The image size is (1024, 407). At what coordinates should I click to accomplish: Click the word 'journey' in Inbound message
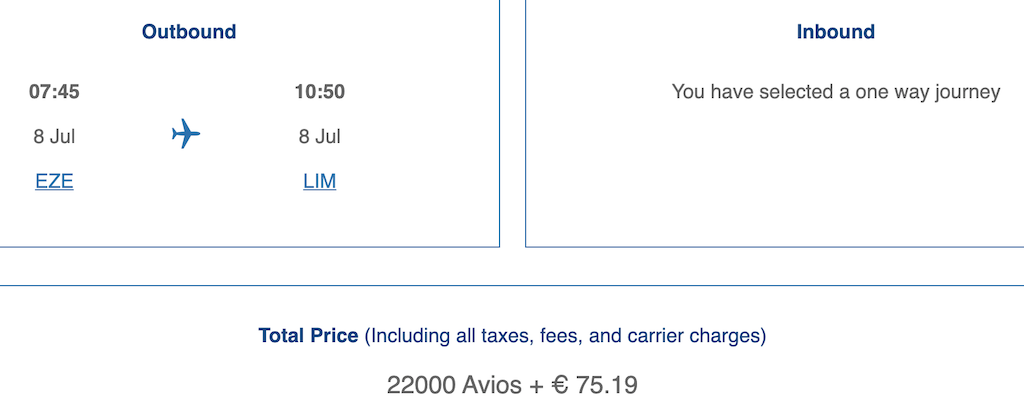click(967, 92)
